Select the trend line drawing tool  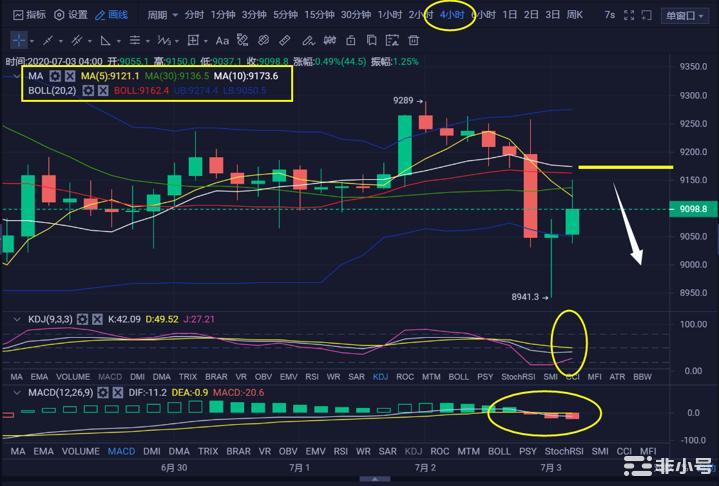(49, 40)
